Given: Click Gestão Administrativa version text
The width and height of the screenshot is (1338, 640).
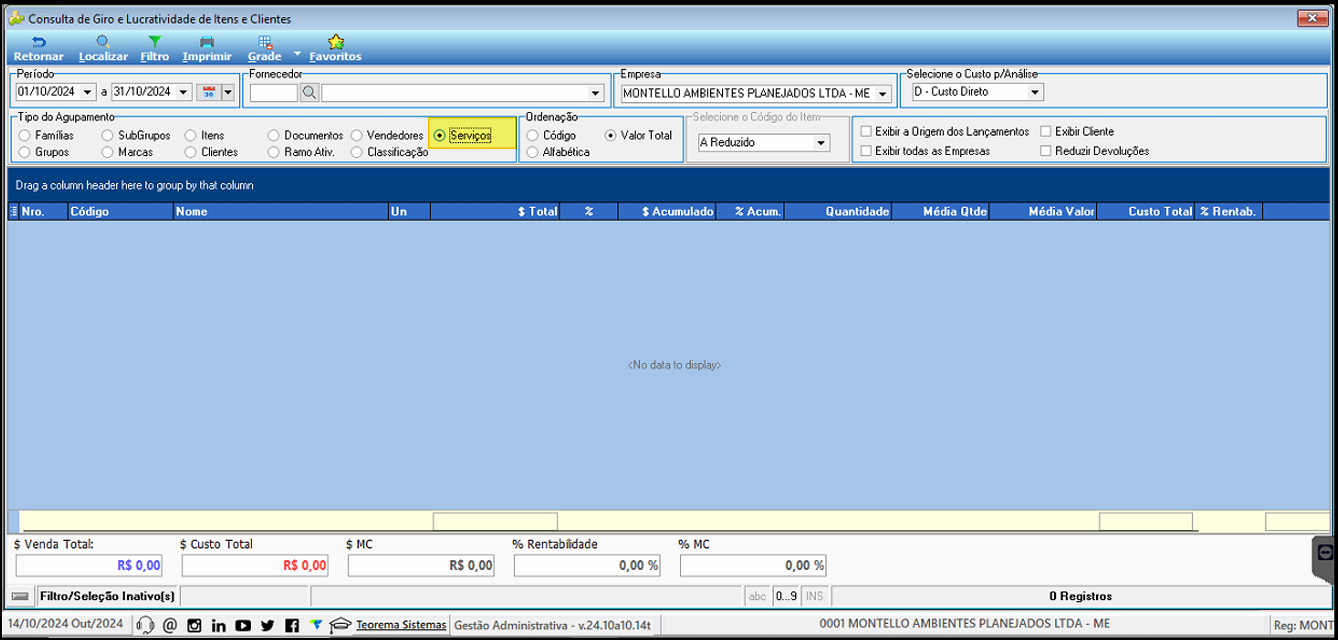Looking at the screenshot, I should tap(551, 625).
